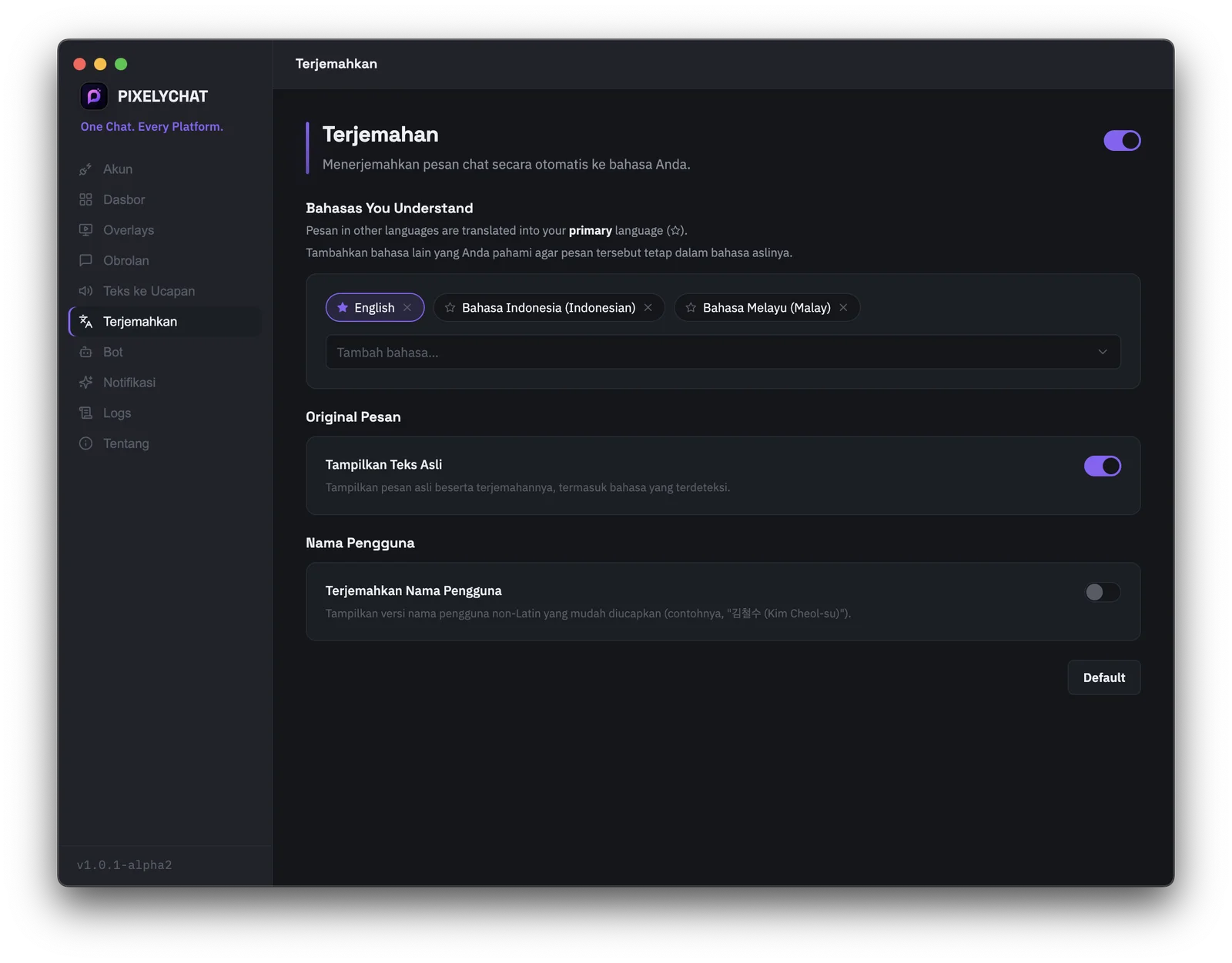Switch to the Obrolan page

click(165, 260)
